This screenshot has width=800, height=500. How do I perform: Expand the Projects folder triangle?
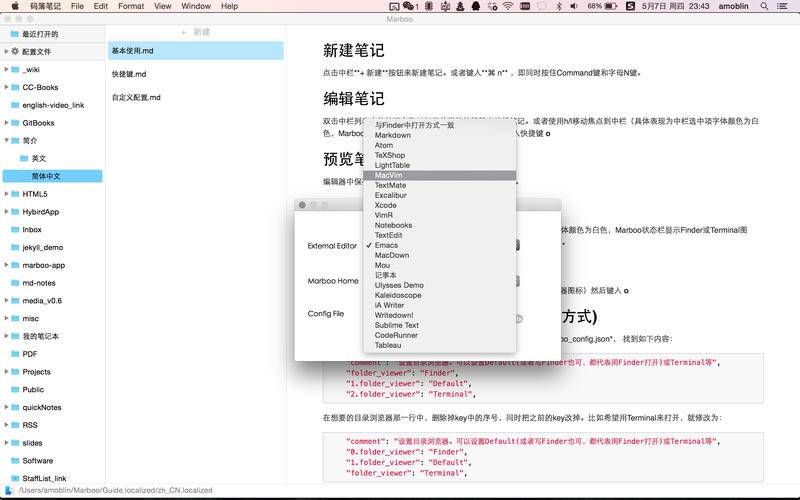pos(6,371)
